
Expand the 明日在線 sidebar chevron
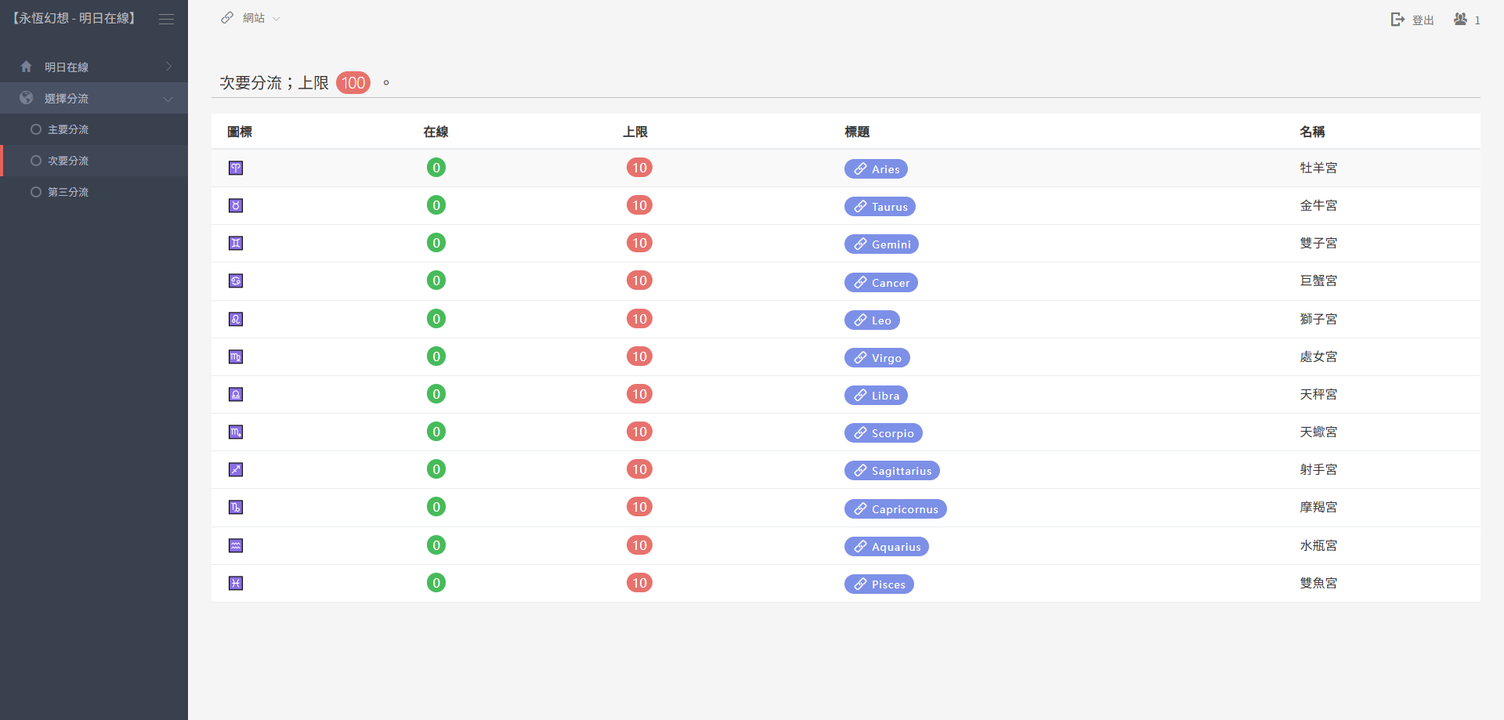[x=168, y=67]
